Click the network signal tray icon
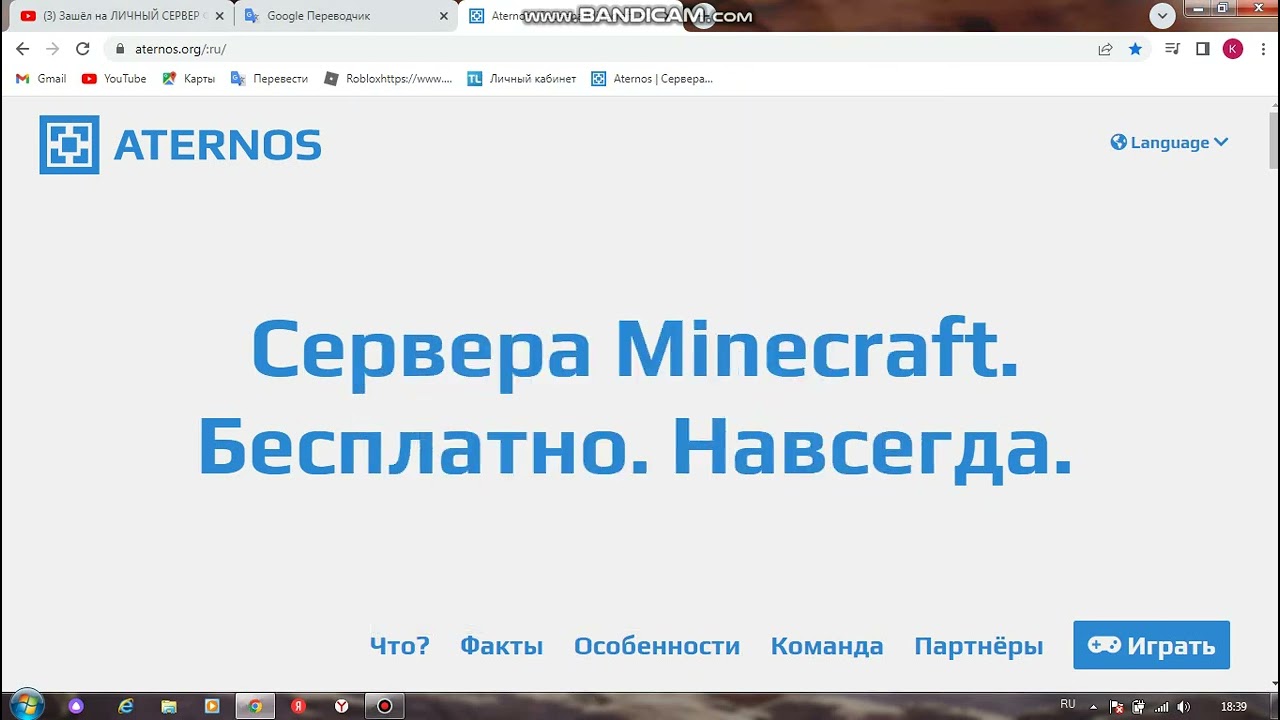The image size is (1280, 720). (x=1161, y=706)
